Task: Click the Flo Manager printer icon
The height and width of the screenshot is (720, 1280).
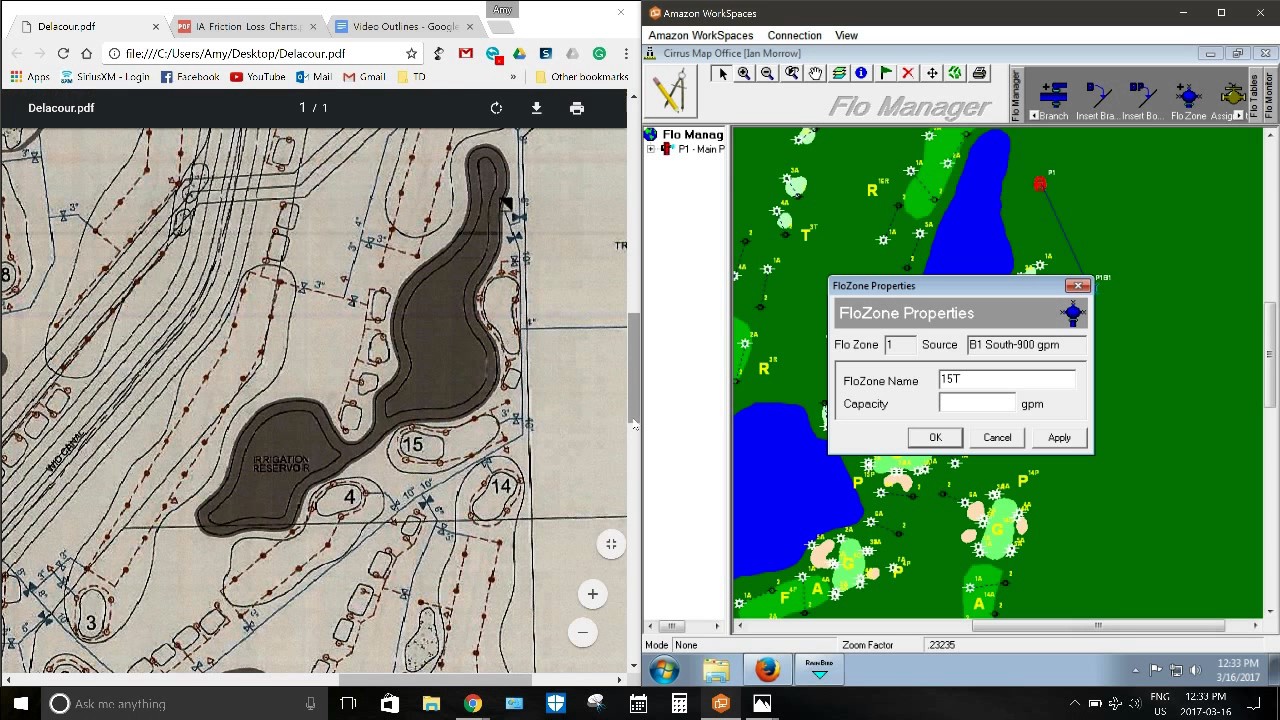Action: pyautogui.click(x=979, y=74)
